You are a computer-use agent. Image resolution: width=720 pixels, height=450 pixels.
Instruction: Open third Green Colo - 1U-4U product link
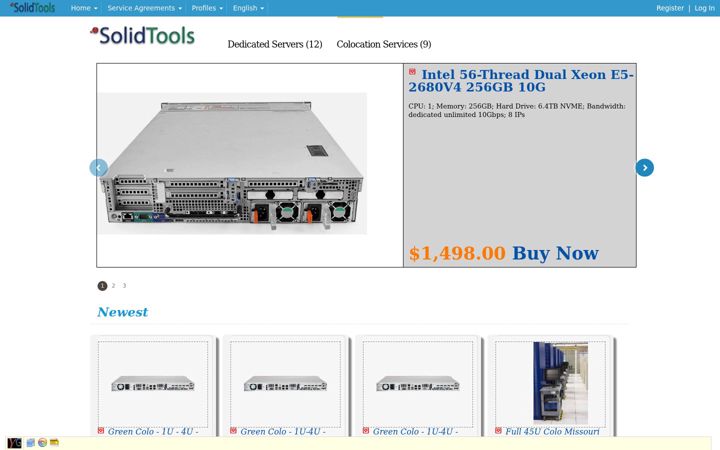tap(415, 431)
